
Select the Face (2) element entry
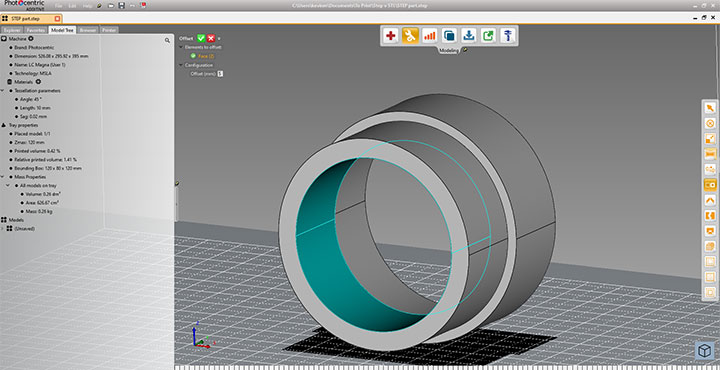[x=206, y=56]
